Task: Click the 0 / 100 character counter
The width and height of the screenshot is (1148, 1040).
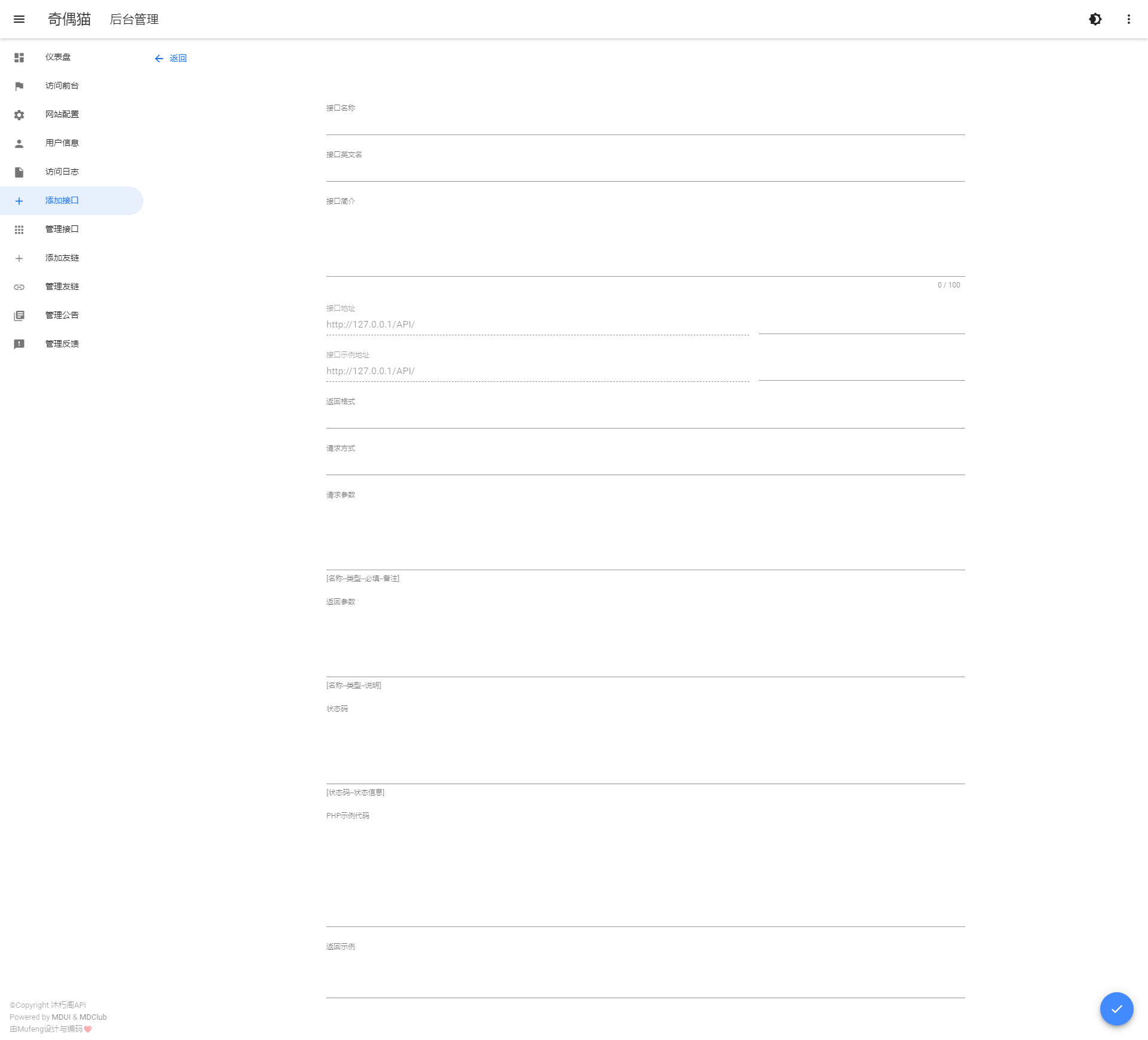Action: (x=949, y=285)
